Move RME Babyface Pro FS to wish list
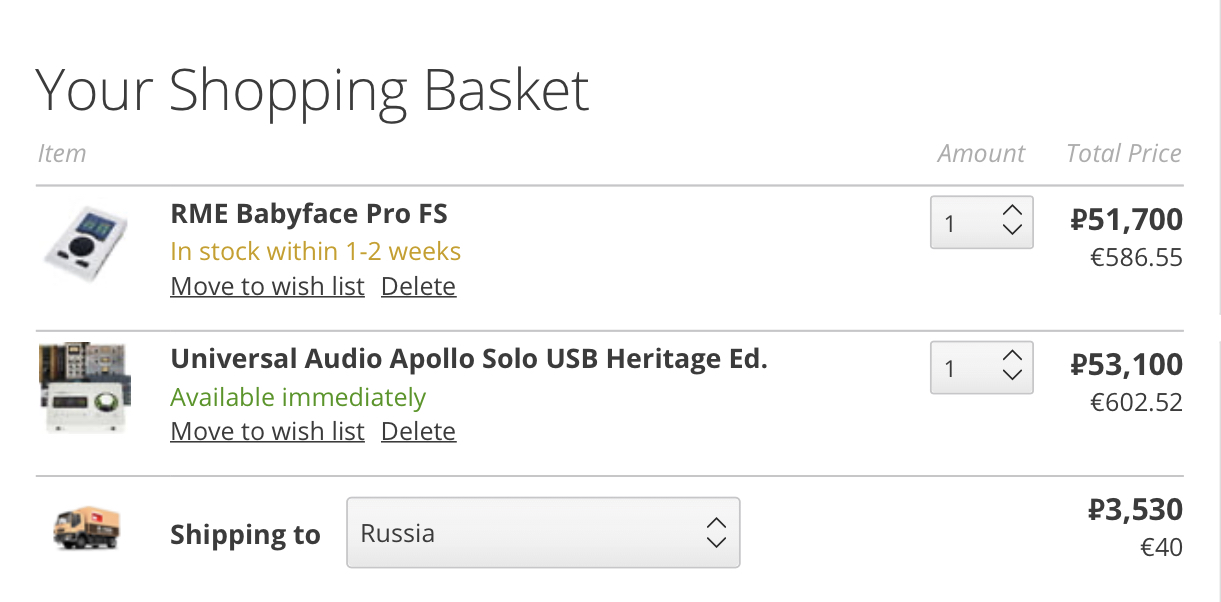 [268, 286]
